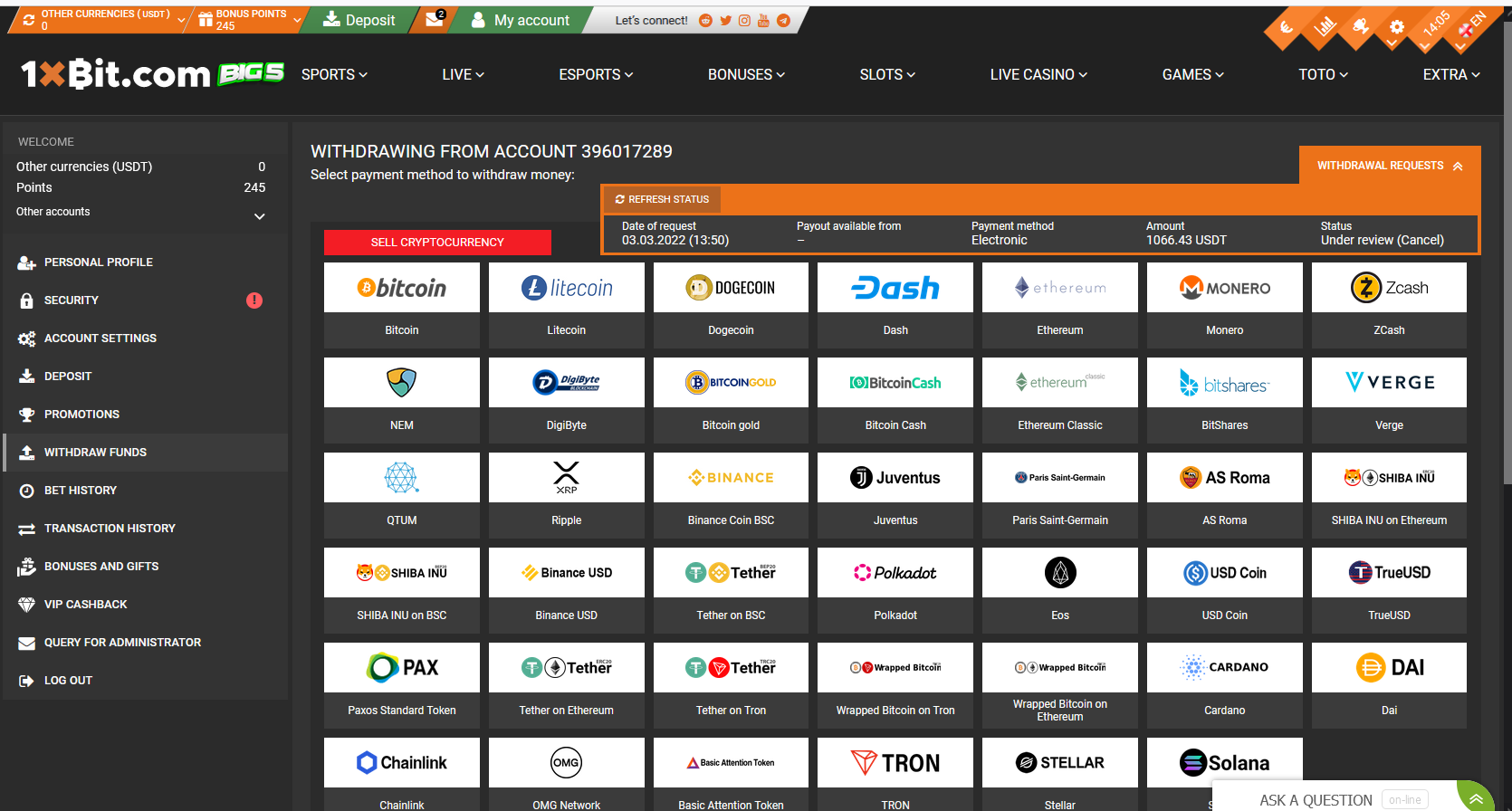Click the euro currency ribbon icon
Viewport: 1512px width, 811px height.
coord(1287,28)
